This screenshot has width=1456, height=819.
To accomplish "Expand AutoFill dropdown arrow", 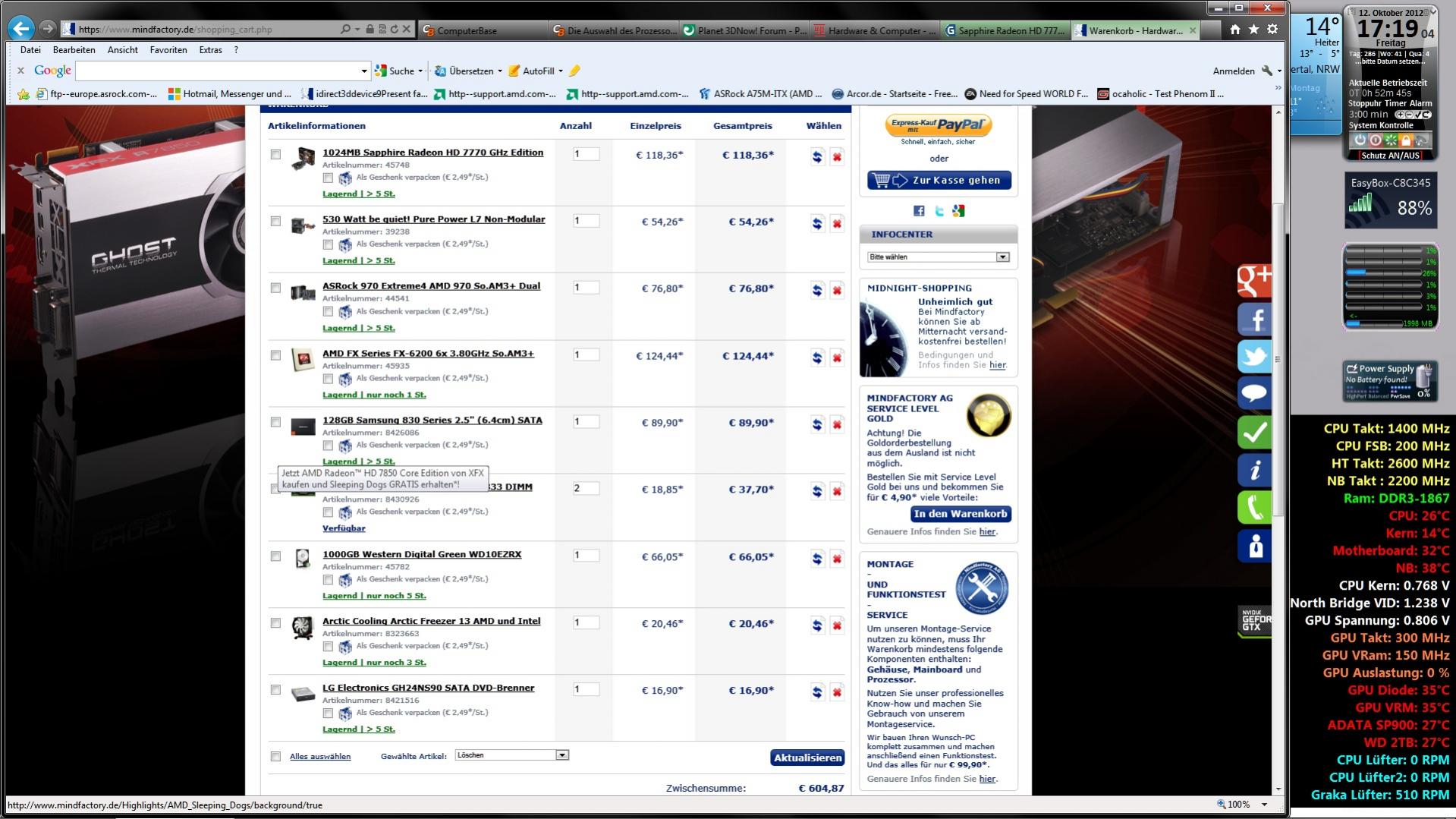I will [560, 71].
